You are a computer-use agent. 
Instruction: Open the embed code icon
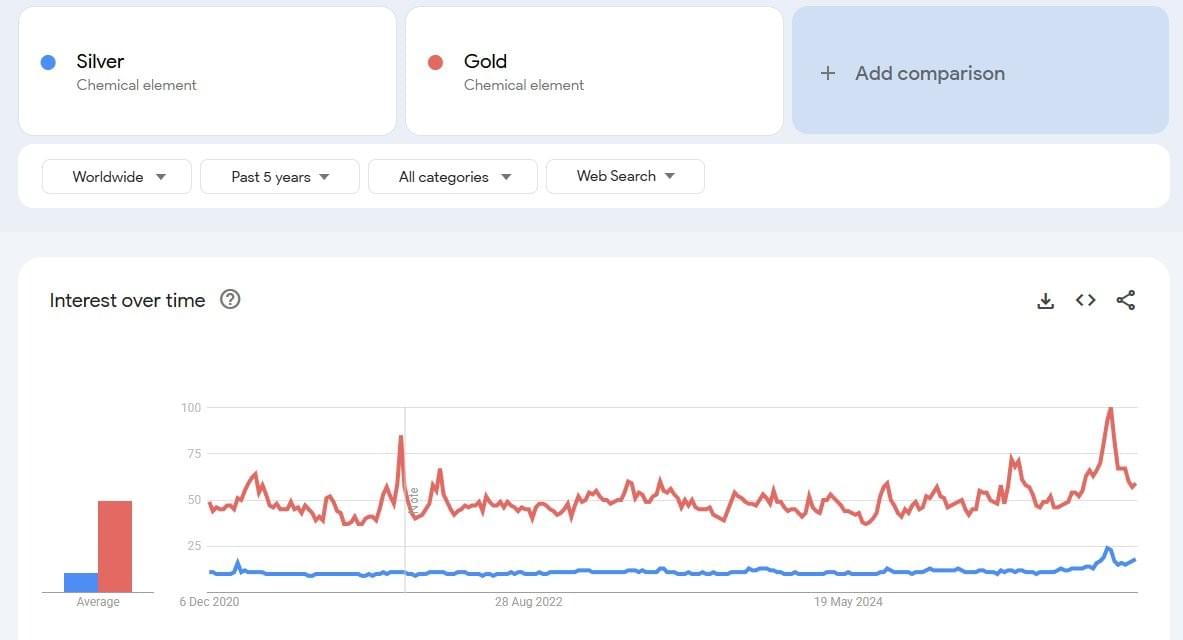[x=1085, y=300]
